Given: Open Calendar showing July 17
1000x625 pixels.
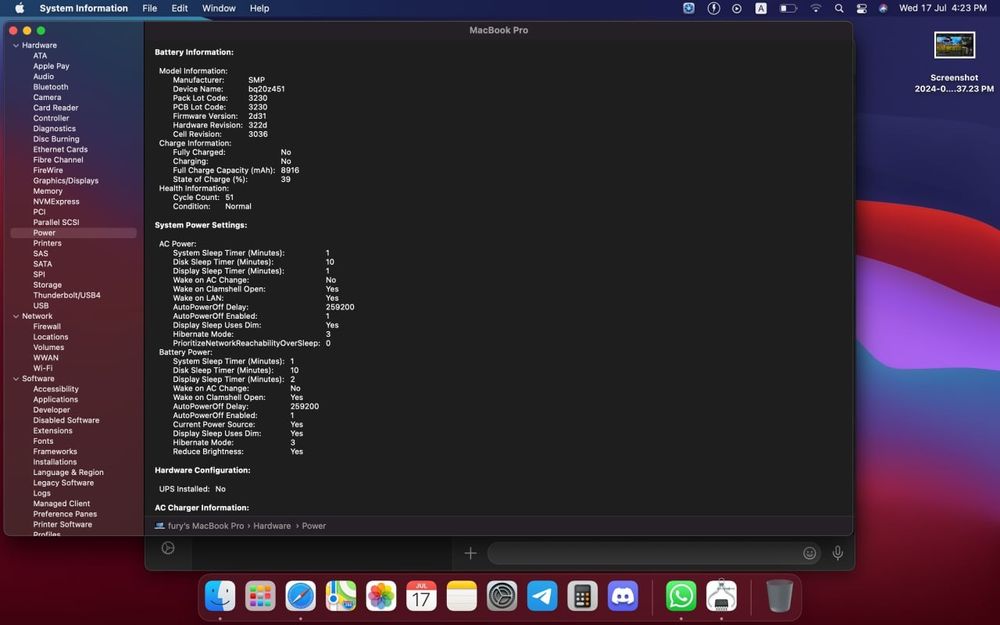Looking at the screenshot, I should tap(422, 596).
